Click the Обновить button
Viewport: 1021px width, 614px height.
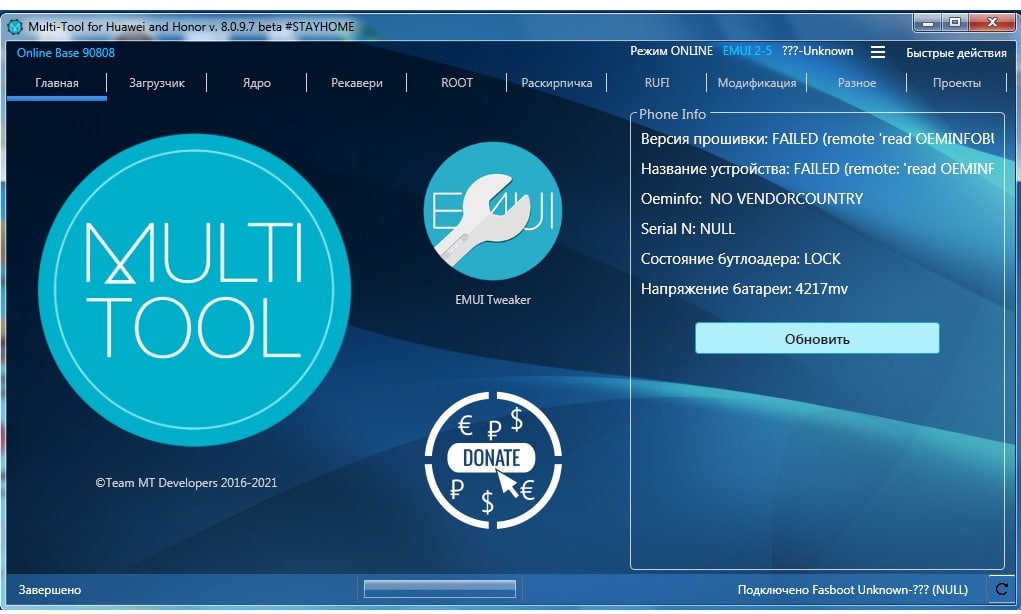coord(817,339)
